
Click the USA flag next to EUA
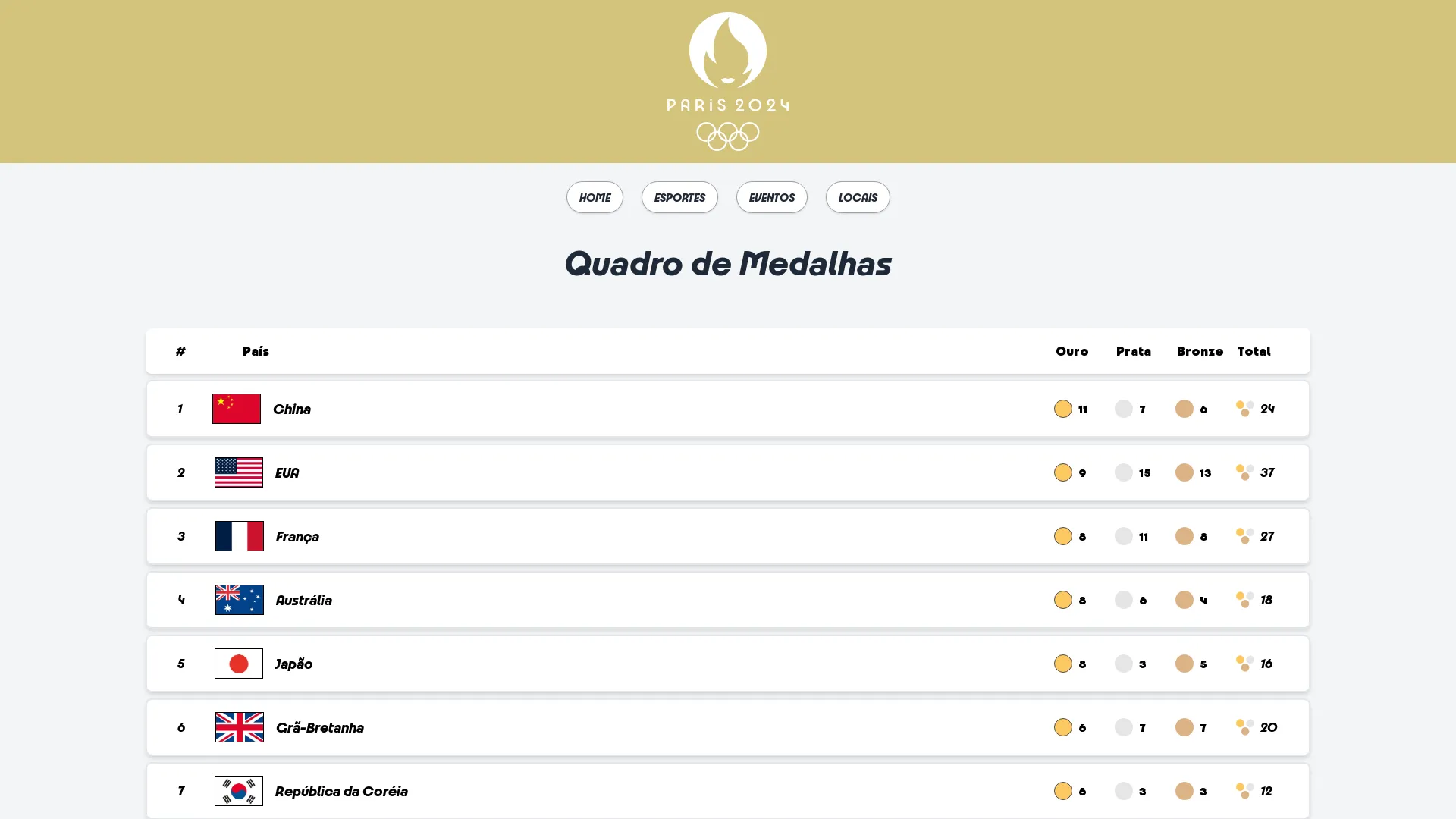pyautogui.click(x=238, y=472)
